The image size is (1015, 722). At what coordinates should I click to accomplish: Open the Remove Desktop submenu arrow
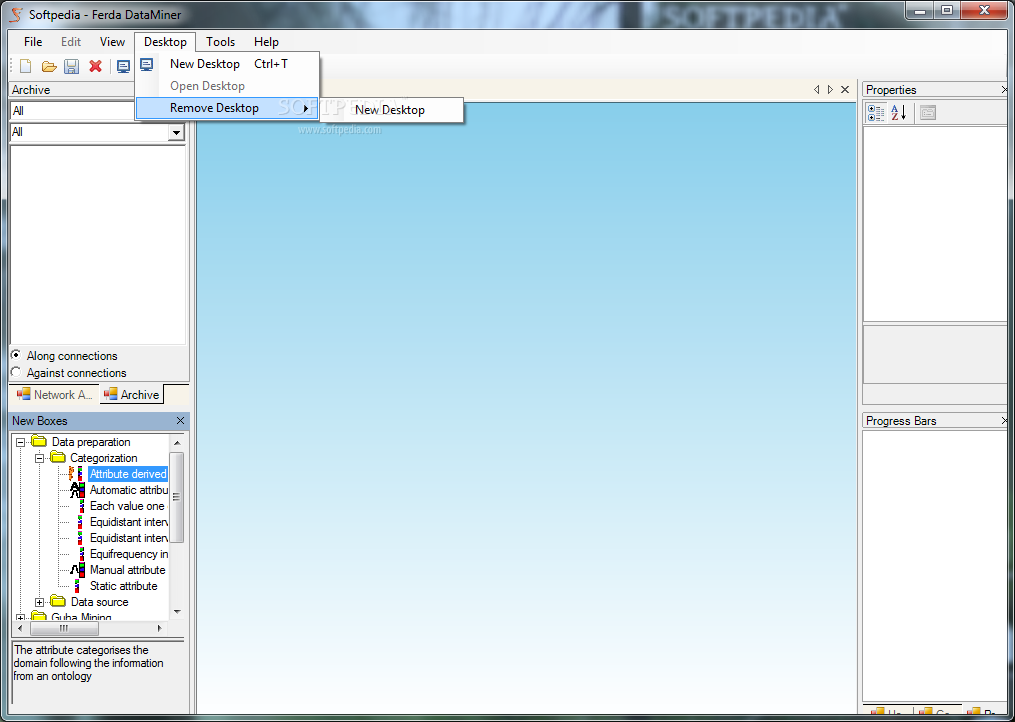[306, 108]
